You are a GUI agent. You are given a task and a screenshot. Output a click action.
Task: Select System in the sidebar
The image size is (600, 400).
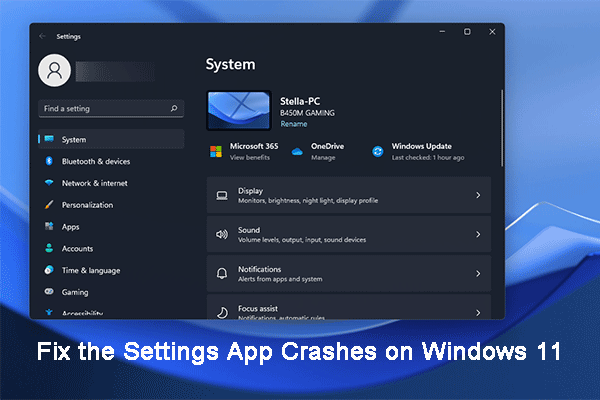111,139
